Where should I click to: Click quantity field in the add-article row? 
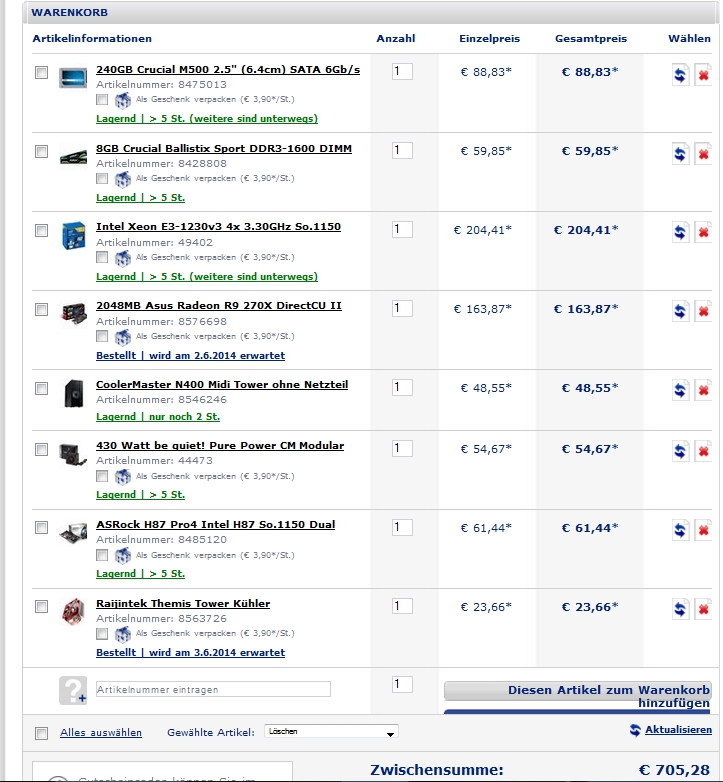tap(402, 684)
